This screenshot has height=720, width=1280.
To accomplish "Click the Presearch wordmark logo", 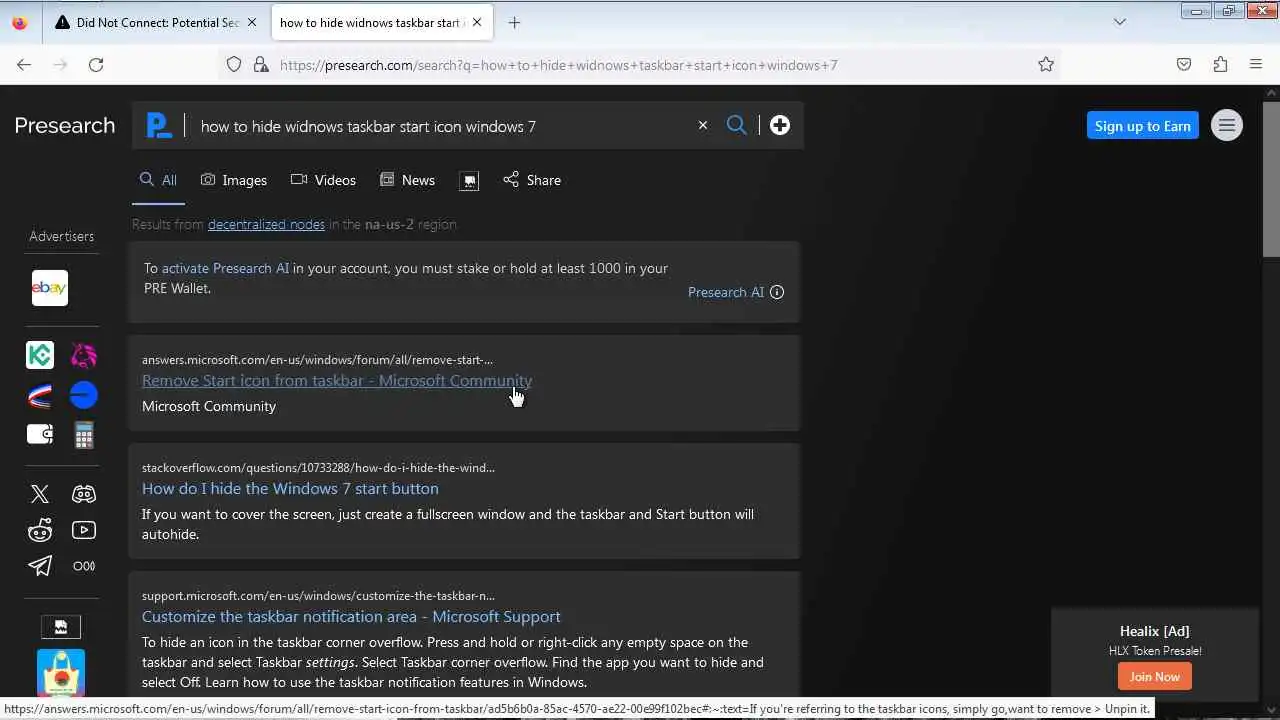I will (65, 125).
